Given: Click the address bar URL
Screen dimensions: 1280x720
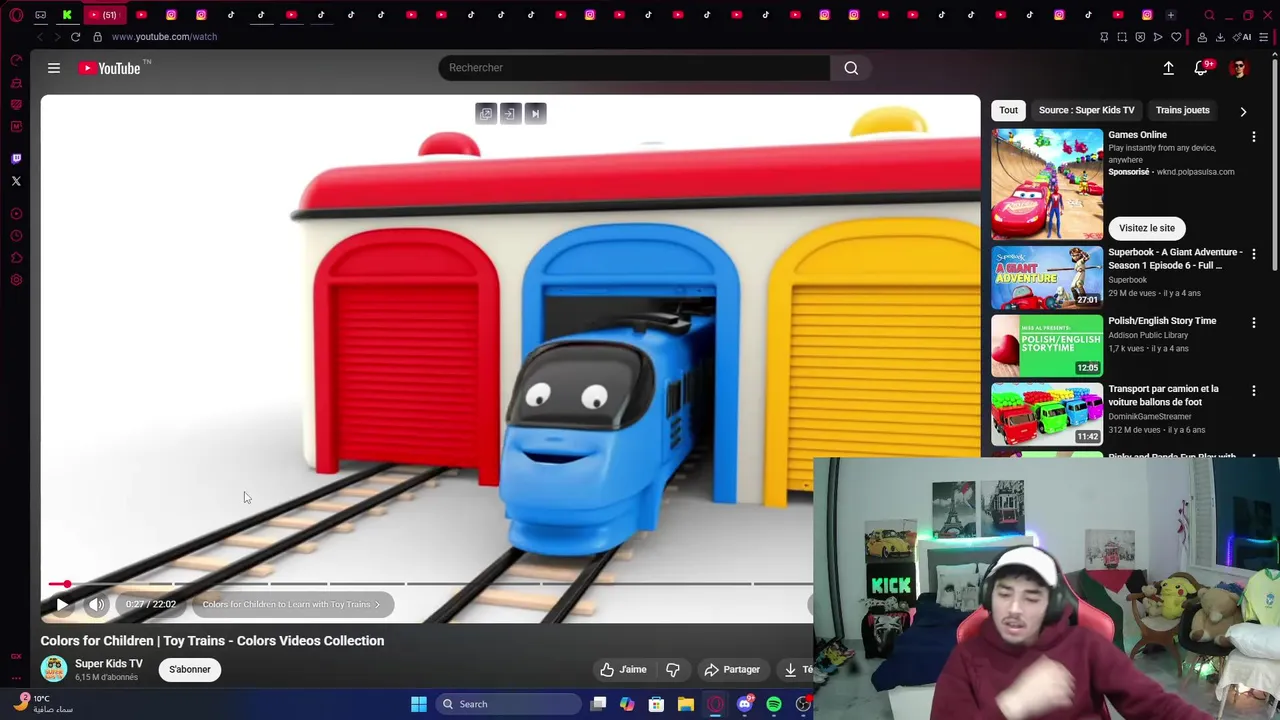Looking at the screenshot, I should (x=164, y=37).
